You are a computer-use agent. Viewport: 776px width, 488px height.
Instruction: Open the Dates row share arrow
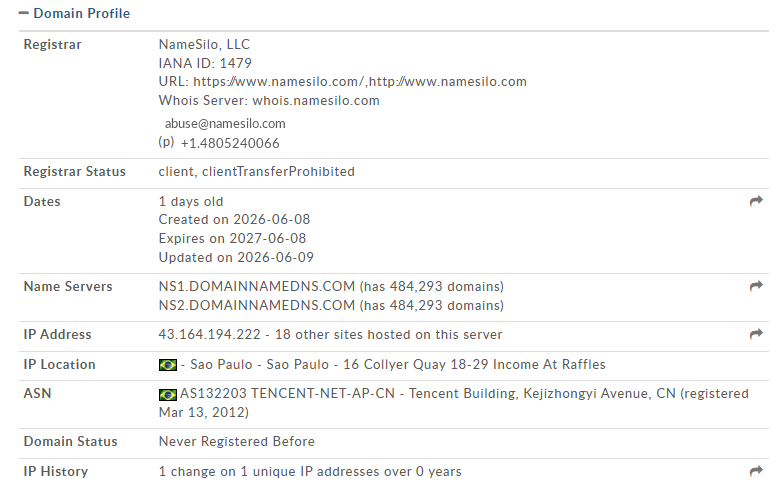(756, 201)
